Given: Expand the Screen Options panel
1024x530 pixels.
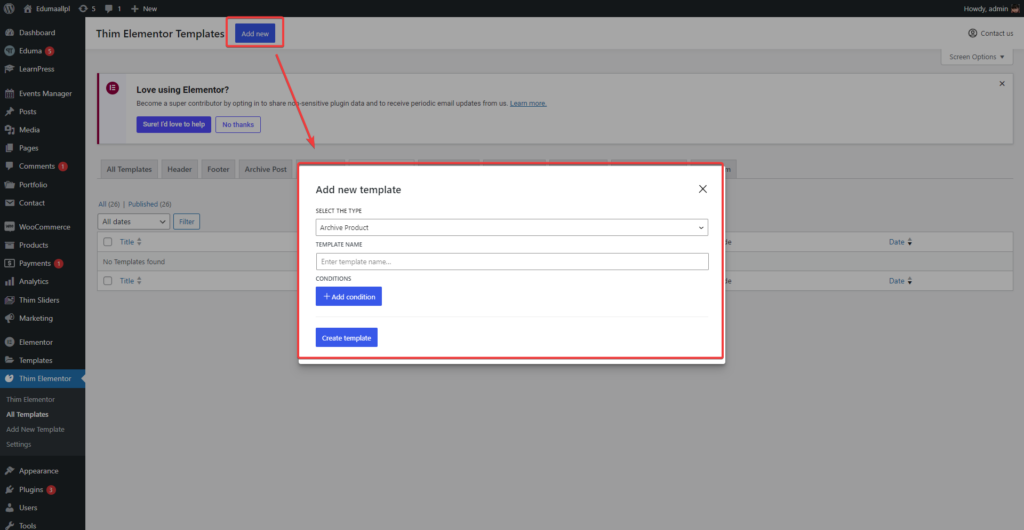Looking at the screenshot, I should 976,57.
